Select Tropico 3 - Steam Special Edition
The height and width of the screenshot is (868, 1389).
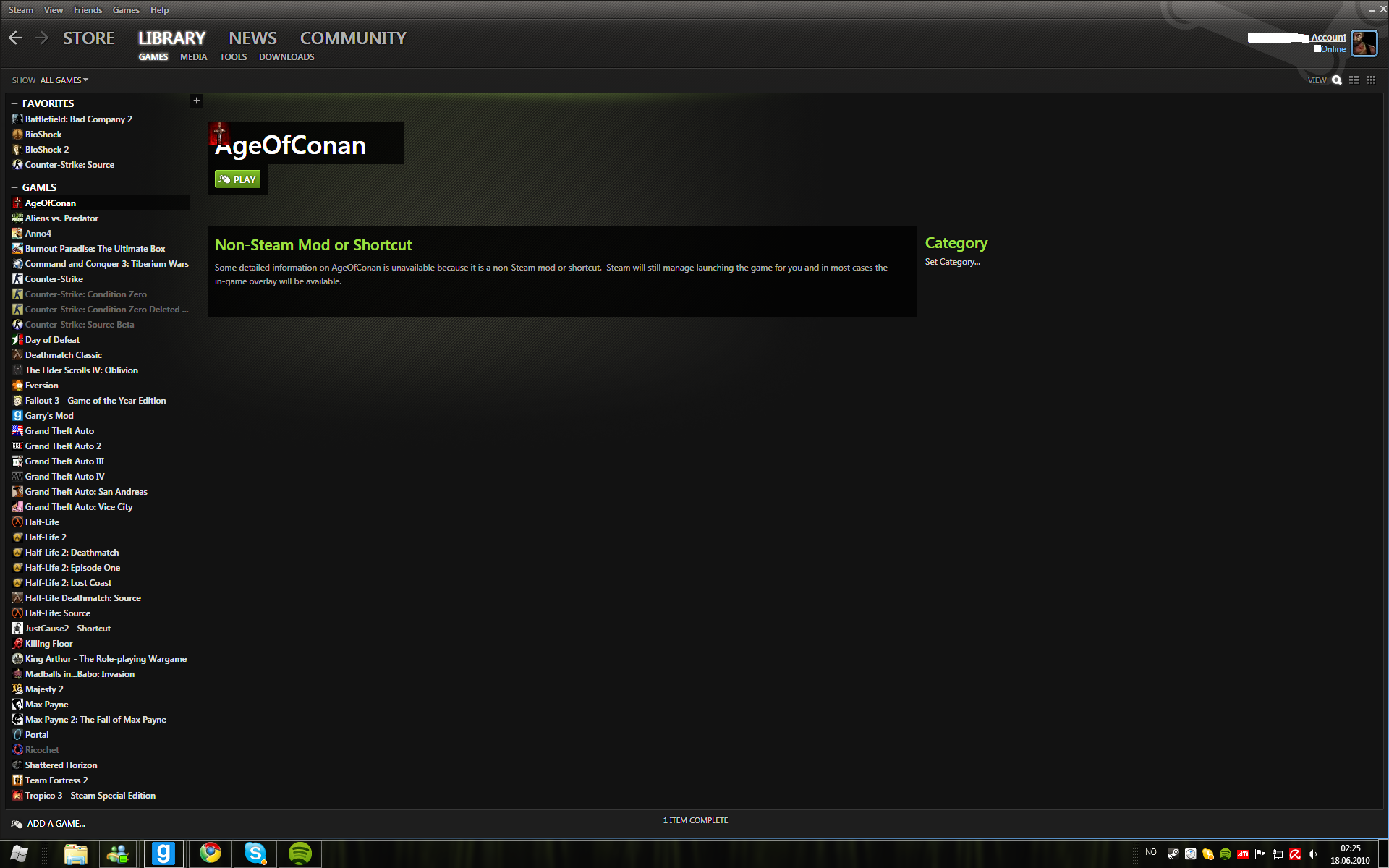[100, 796]
